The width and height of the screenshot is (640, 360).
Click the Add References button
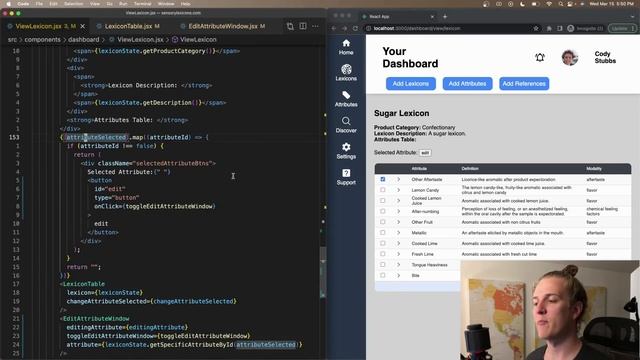pyautogui.click(x=524, y=84)
